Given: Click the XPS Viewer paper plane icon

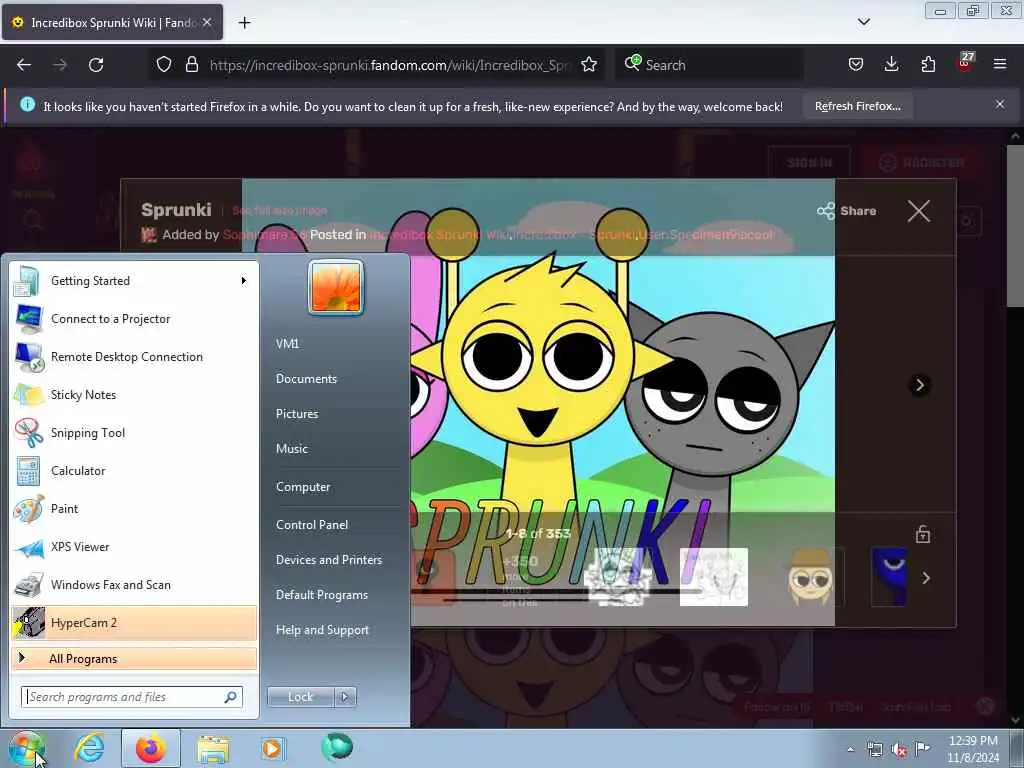Looking at the screenshot, I should [x=29, y=547].
